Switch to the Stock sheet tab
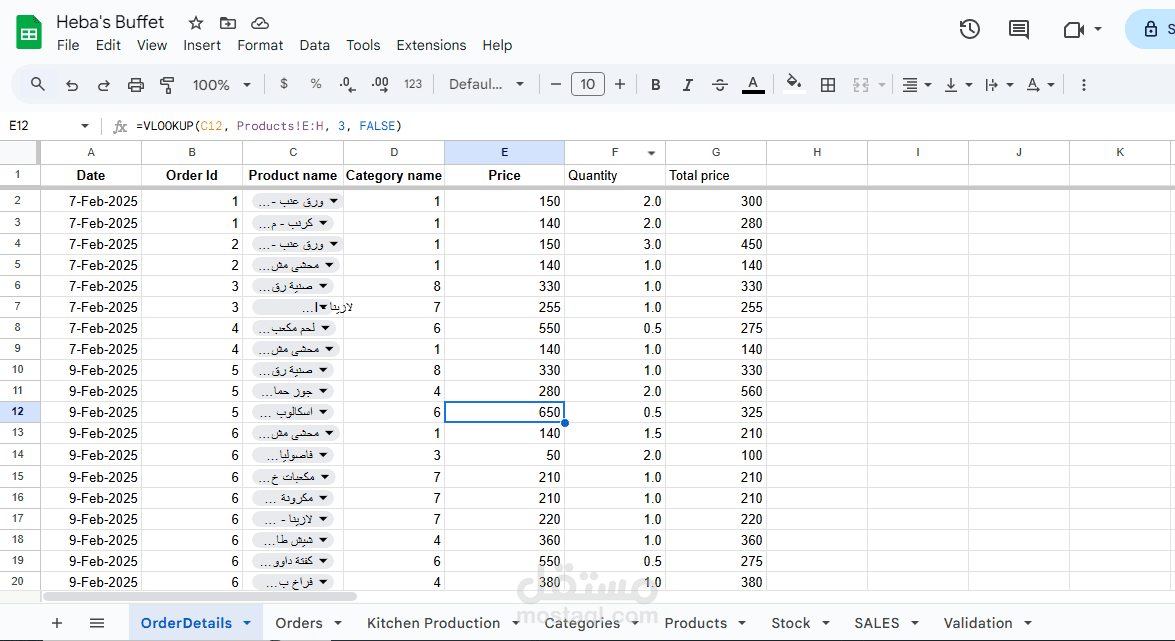1175x641 pixels. point(791,623)
